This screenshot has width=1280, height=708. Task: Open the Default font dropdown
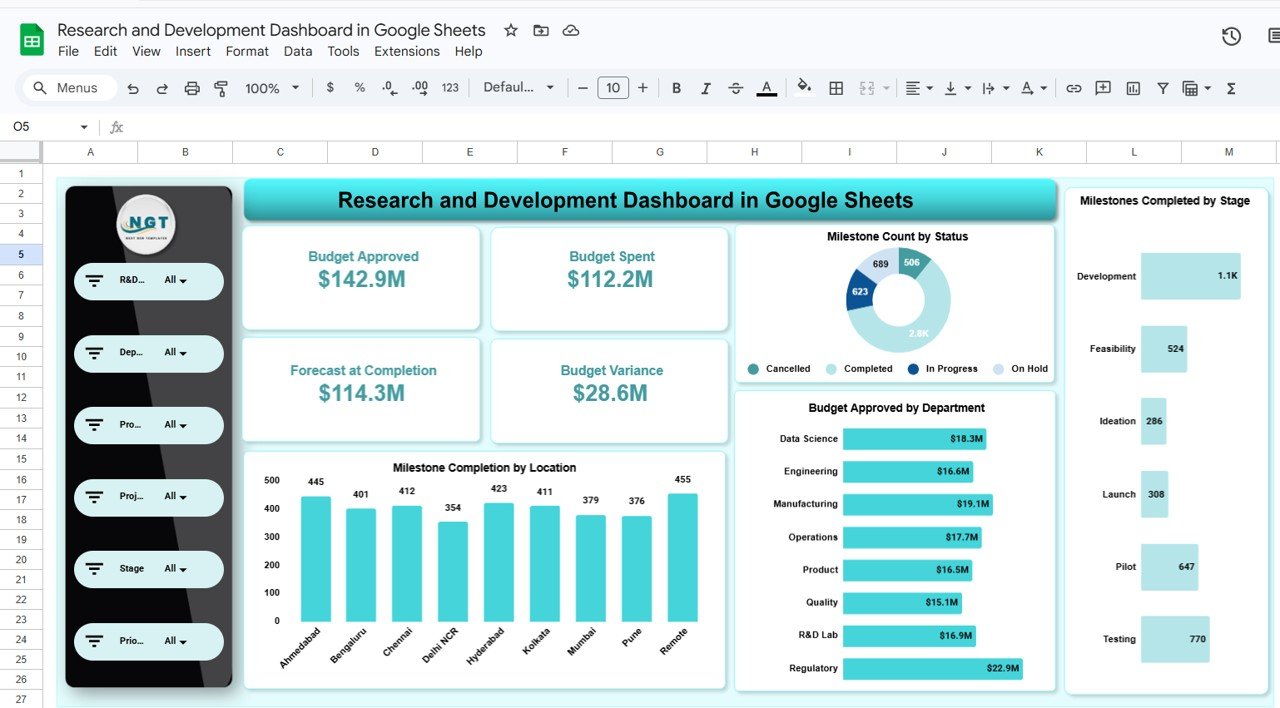(518, 88)
